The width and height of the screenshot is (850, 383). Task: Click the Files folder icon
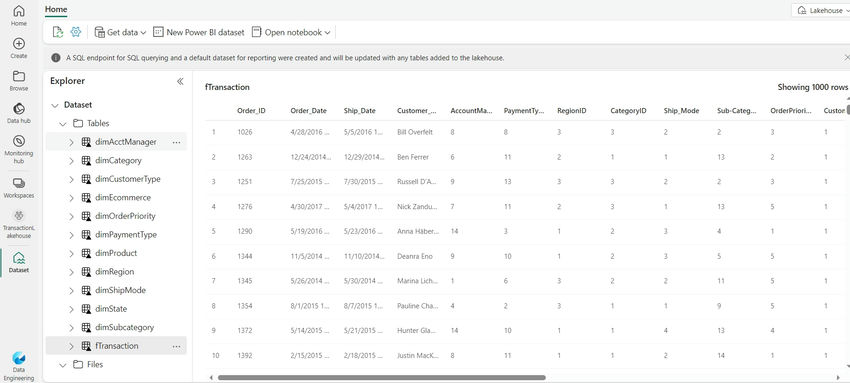tap(78, 364)
